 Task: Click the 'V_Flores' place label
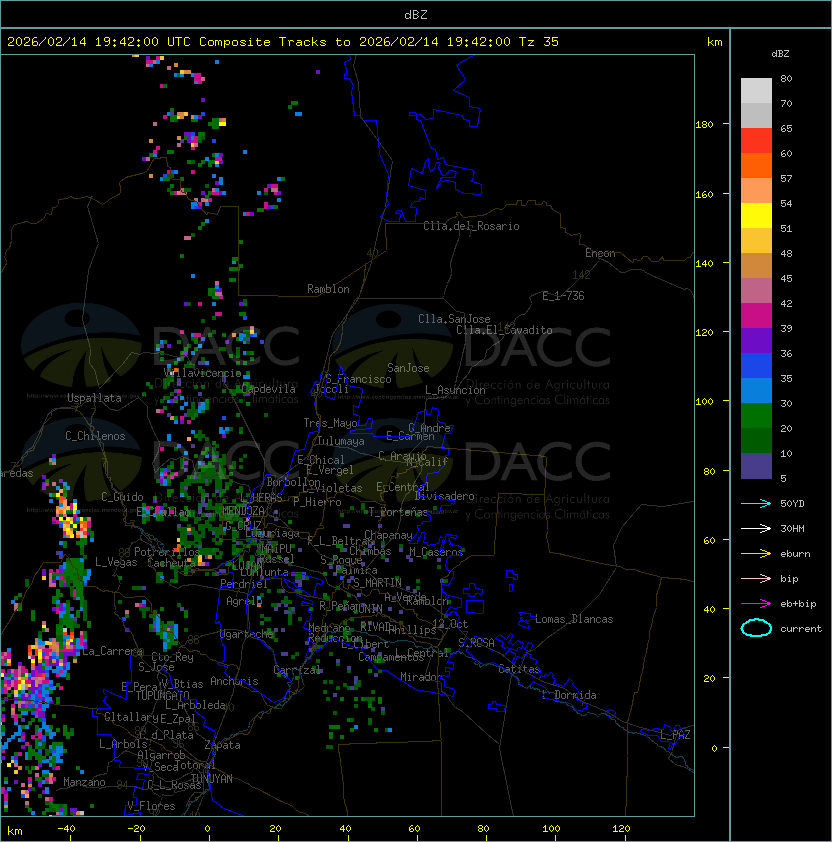click(x=151, y=806)
